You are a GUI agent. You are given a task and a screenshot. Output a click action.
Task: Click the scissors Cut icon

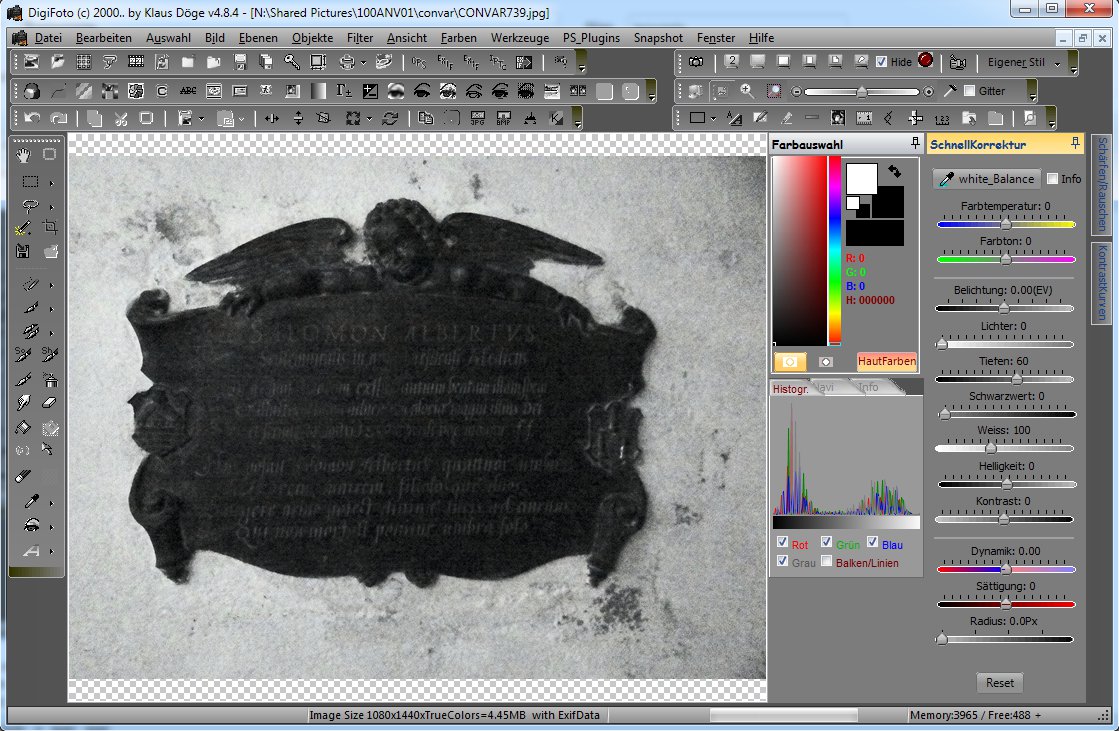(121, 118)
